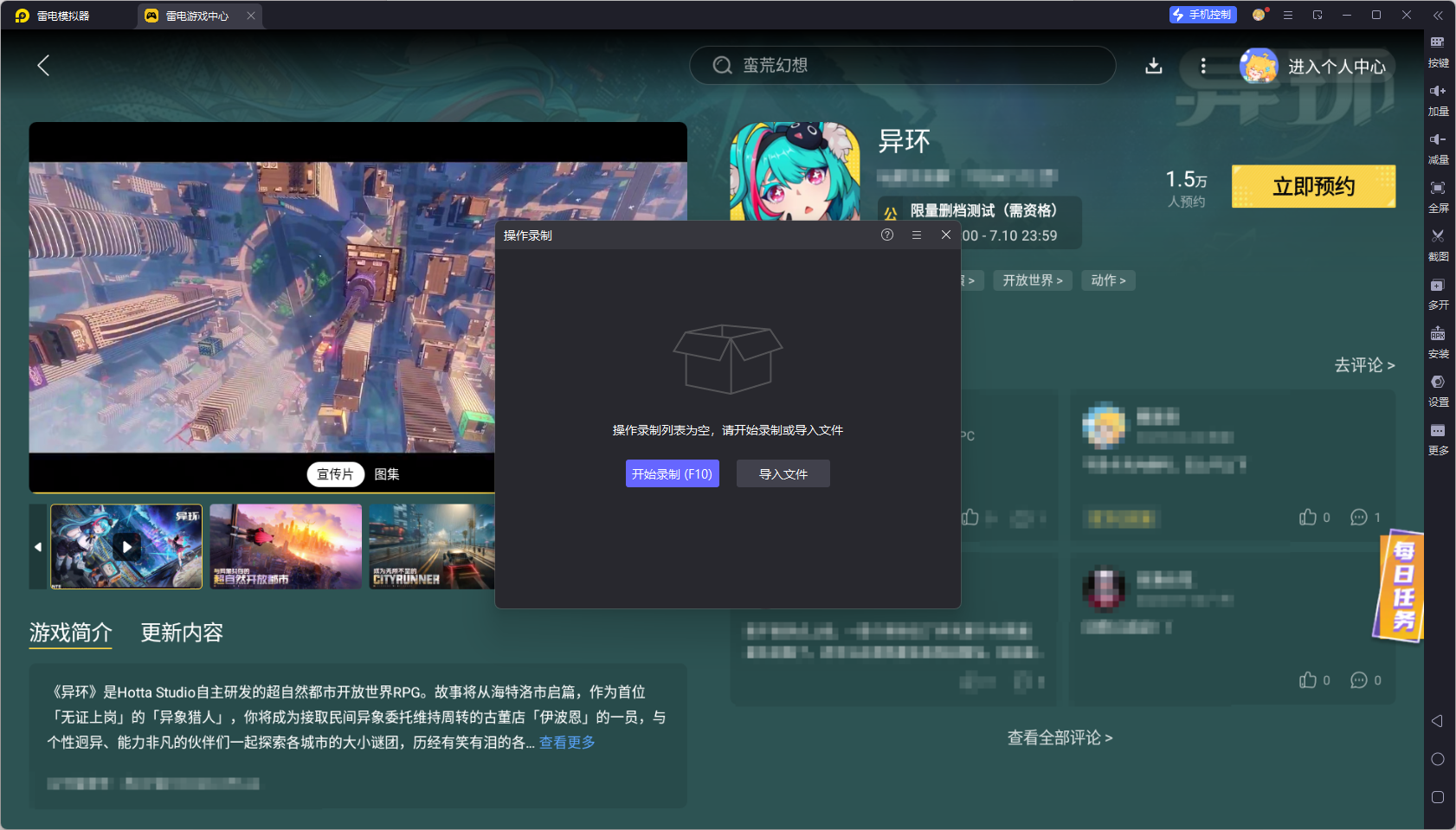Tap the Android back triangle button

[1437, 721]
